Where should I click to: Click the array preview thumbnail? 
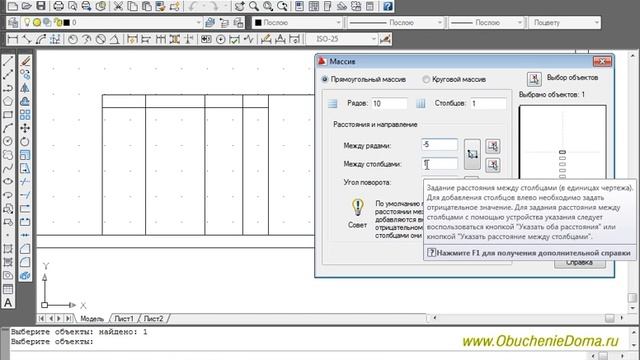coord(562,142)
